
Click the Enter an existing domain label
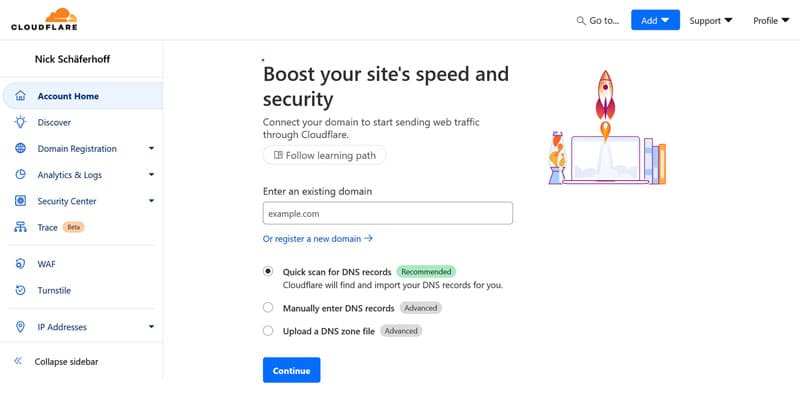point(317,191)
